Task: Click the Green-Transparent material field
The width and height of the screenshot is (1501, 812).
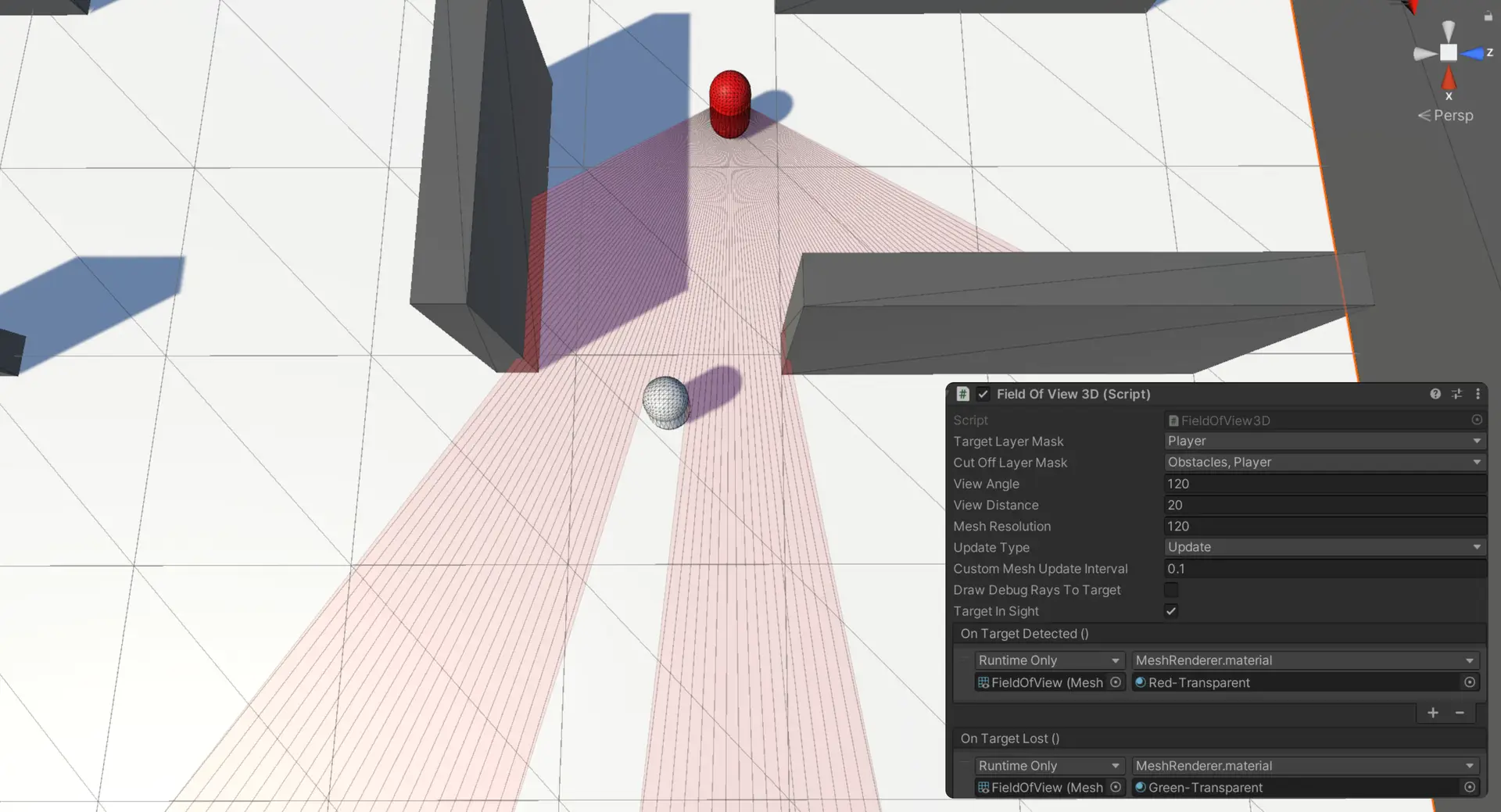Action: pyautogui.click(x=1297, y=788)
